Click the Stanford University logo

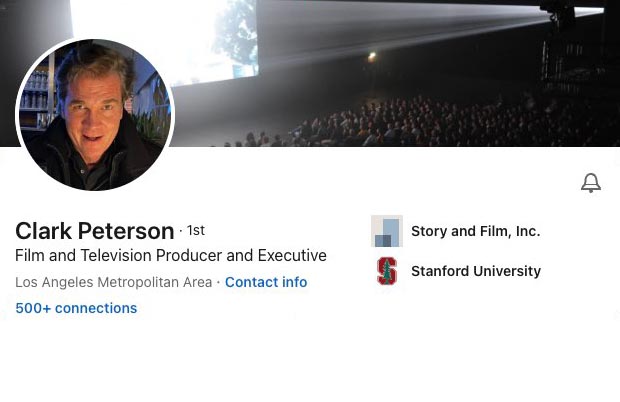386,271
